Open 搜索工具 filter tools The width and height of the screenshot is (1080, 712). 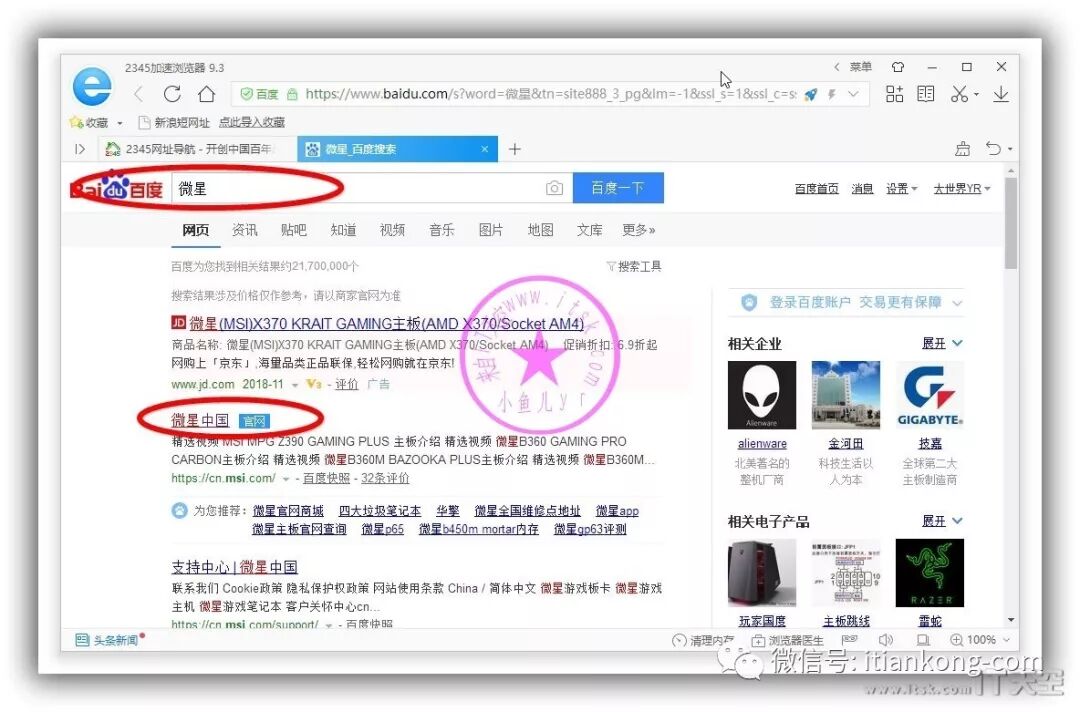click(634, 266)
